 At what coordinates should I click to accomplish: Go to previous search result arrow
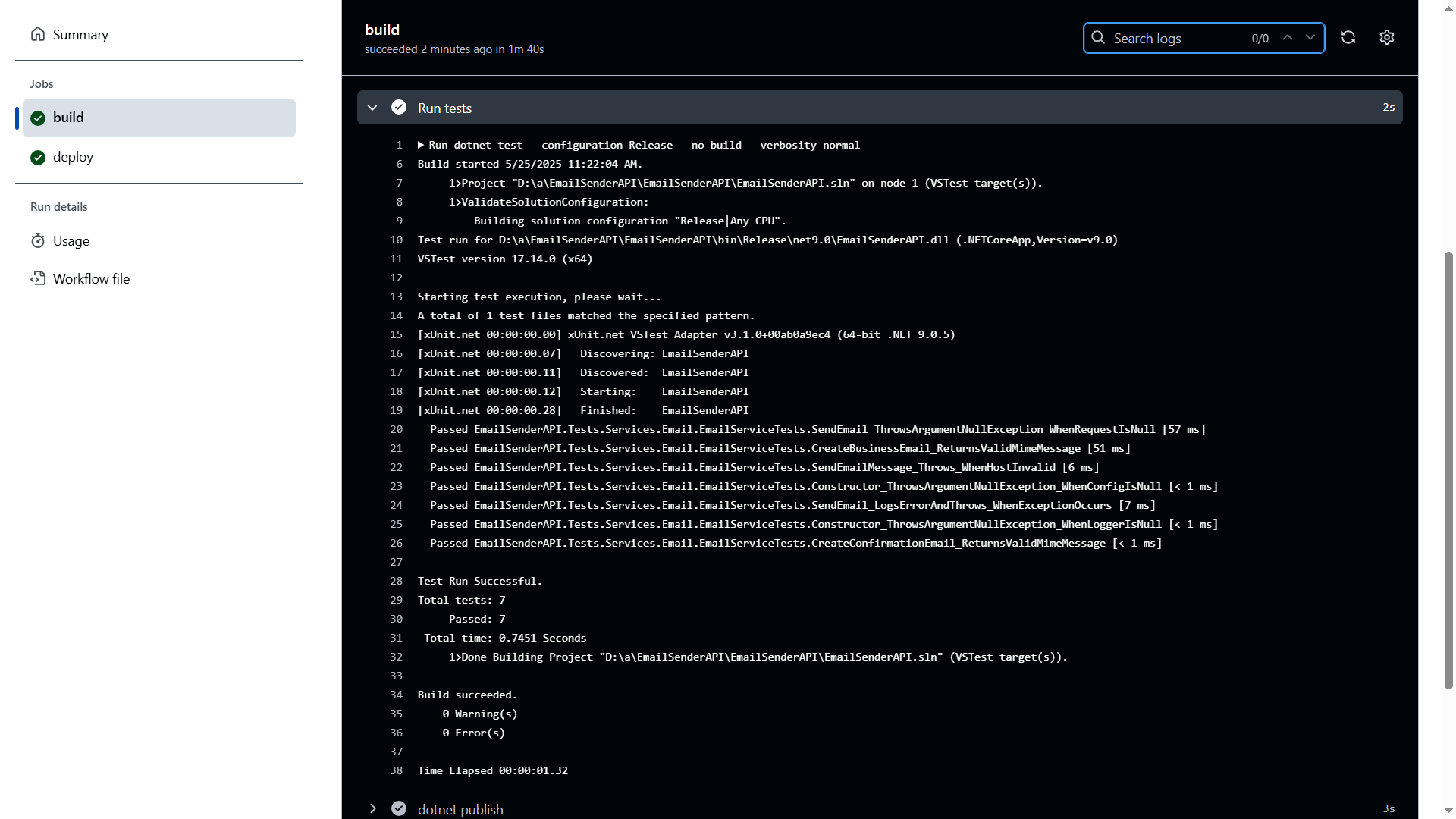pyautogui.click(x=1287, y=37)
